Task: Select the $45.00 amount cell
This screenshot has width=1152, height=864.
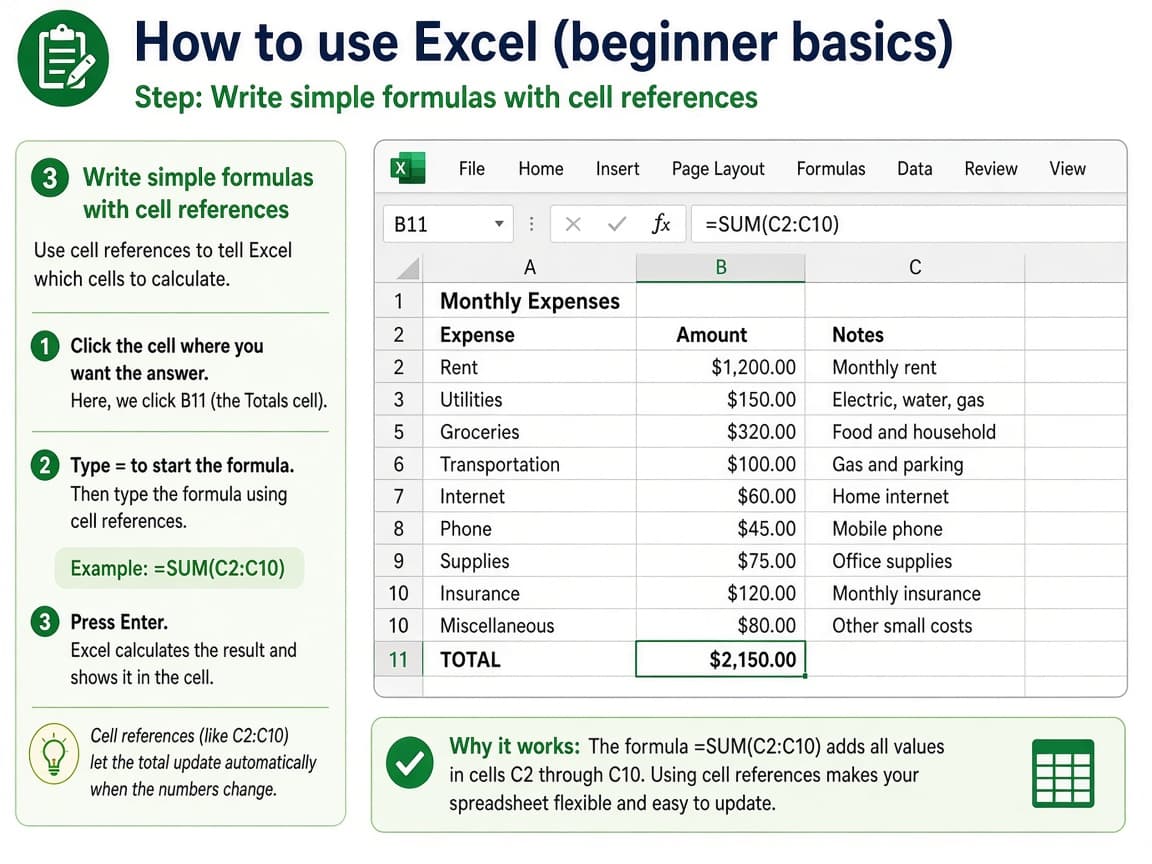Action: [721, 529]
